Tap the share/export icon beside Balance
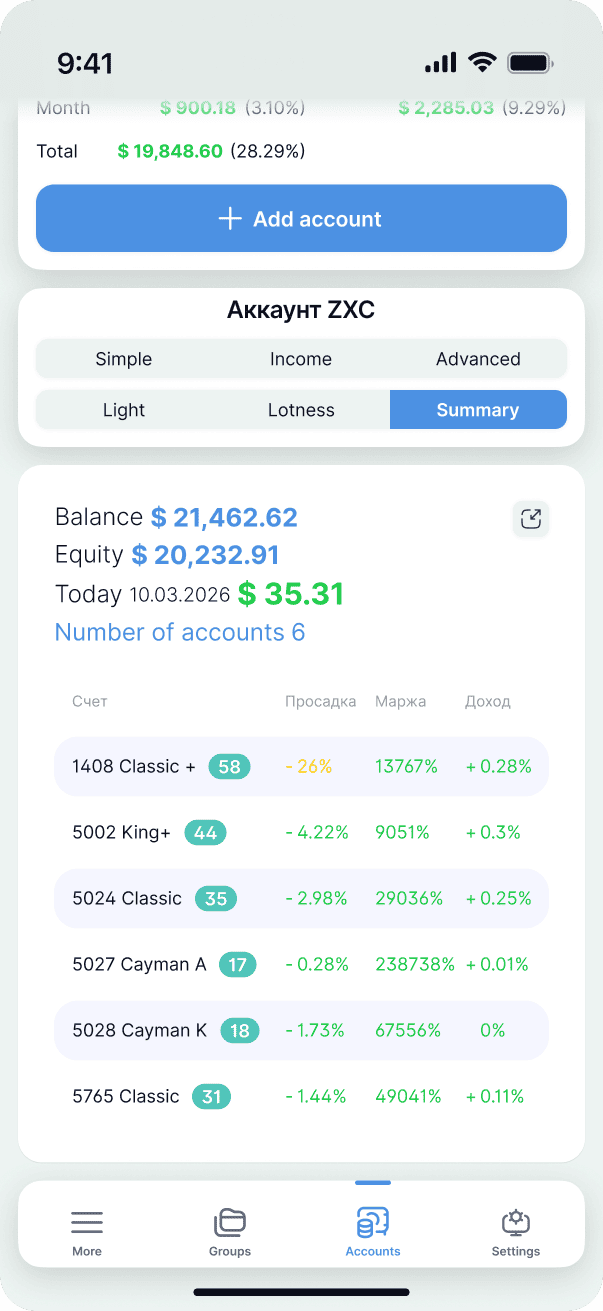603x1311 pixels. tap(531, 518)
